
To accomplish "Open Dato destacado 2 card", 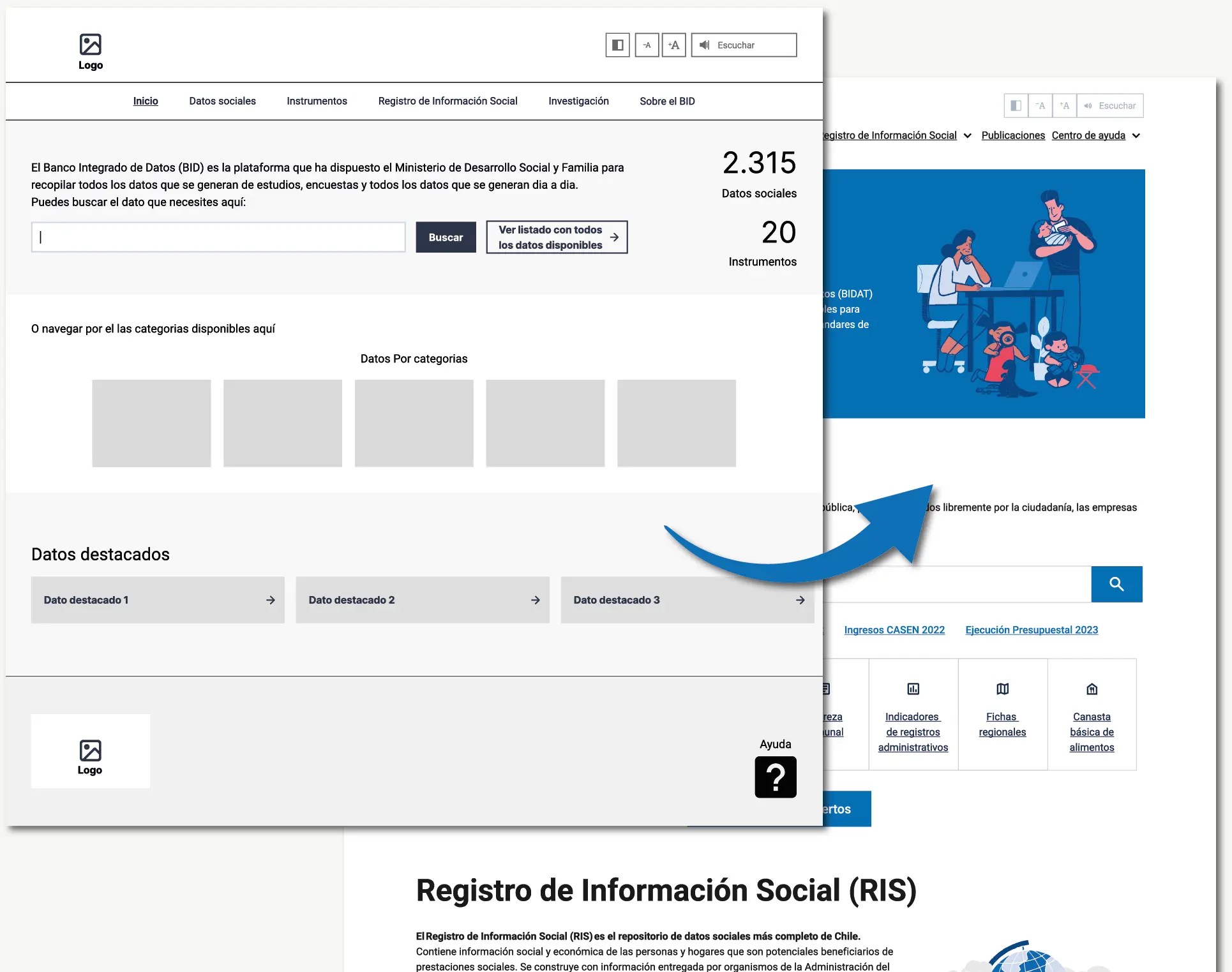I will 423,600.
